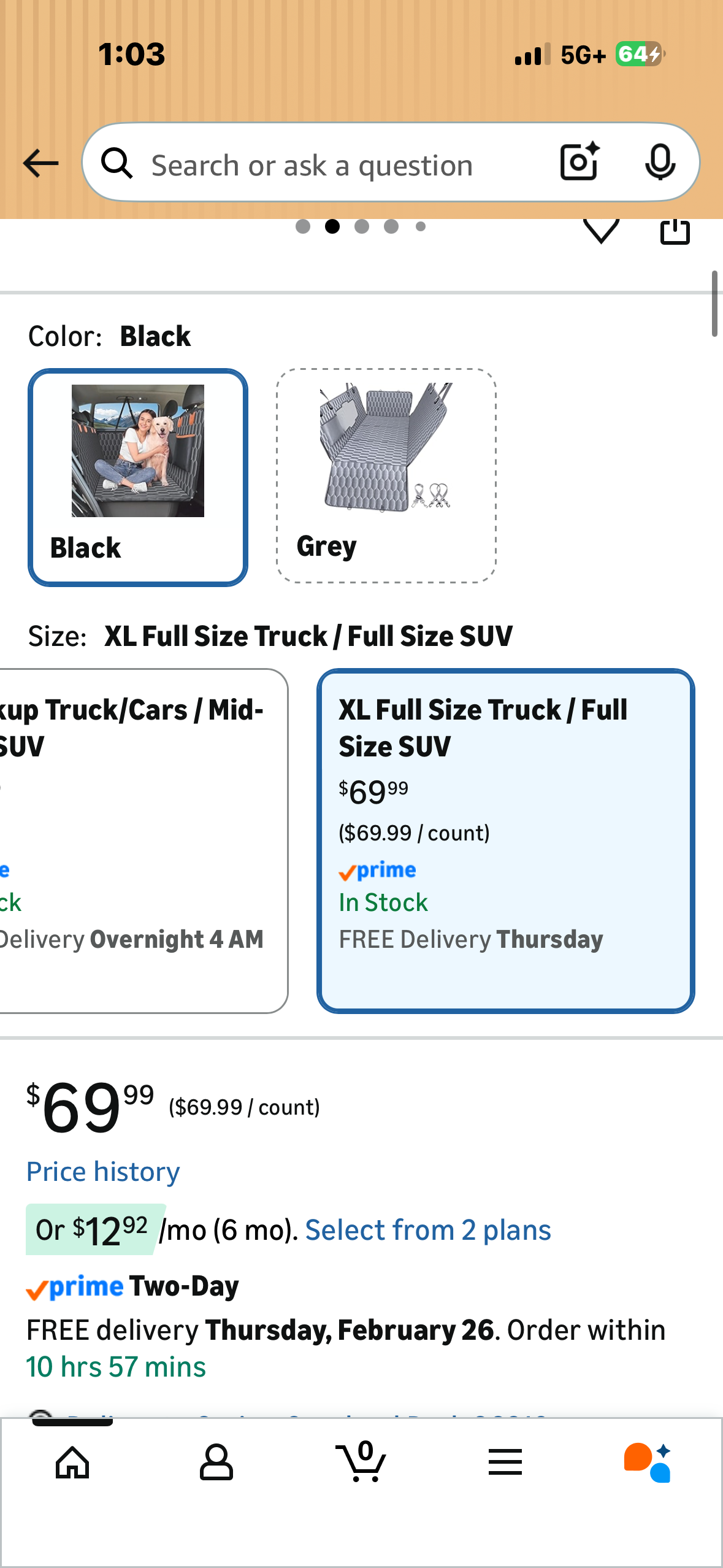Open the account profile tab
This screenshot has height=1568, width=723.
click(216, 1462)
